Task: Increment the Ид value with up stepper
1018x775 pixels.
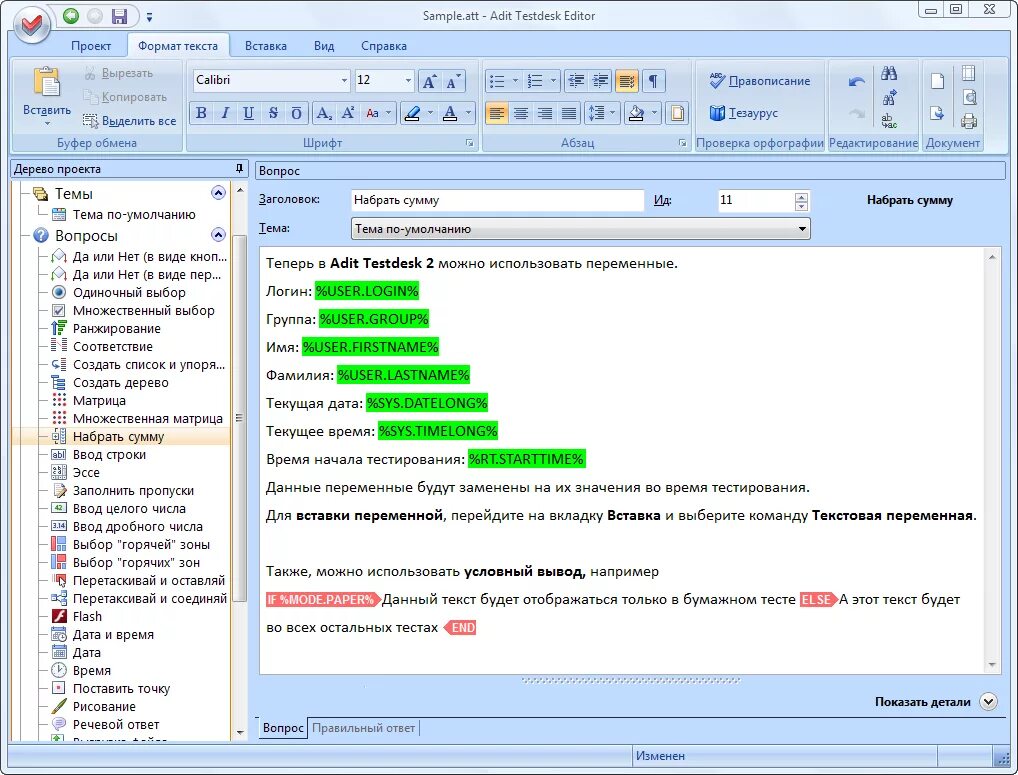Action: coord(801,195)
